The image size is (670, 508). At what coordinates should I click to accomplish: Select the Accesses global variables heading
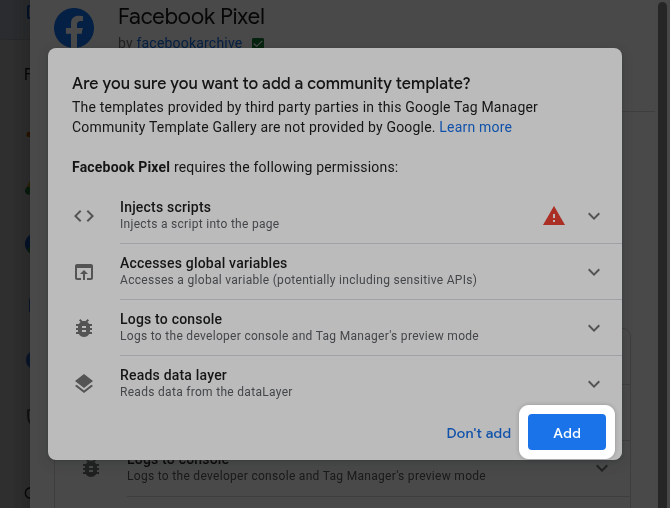[203, 263]
